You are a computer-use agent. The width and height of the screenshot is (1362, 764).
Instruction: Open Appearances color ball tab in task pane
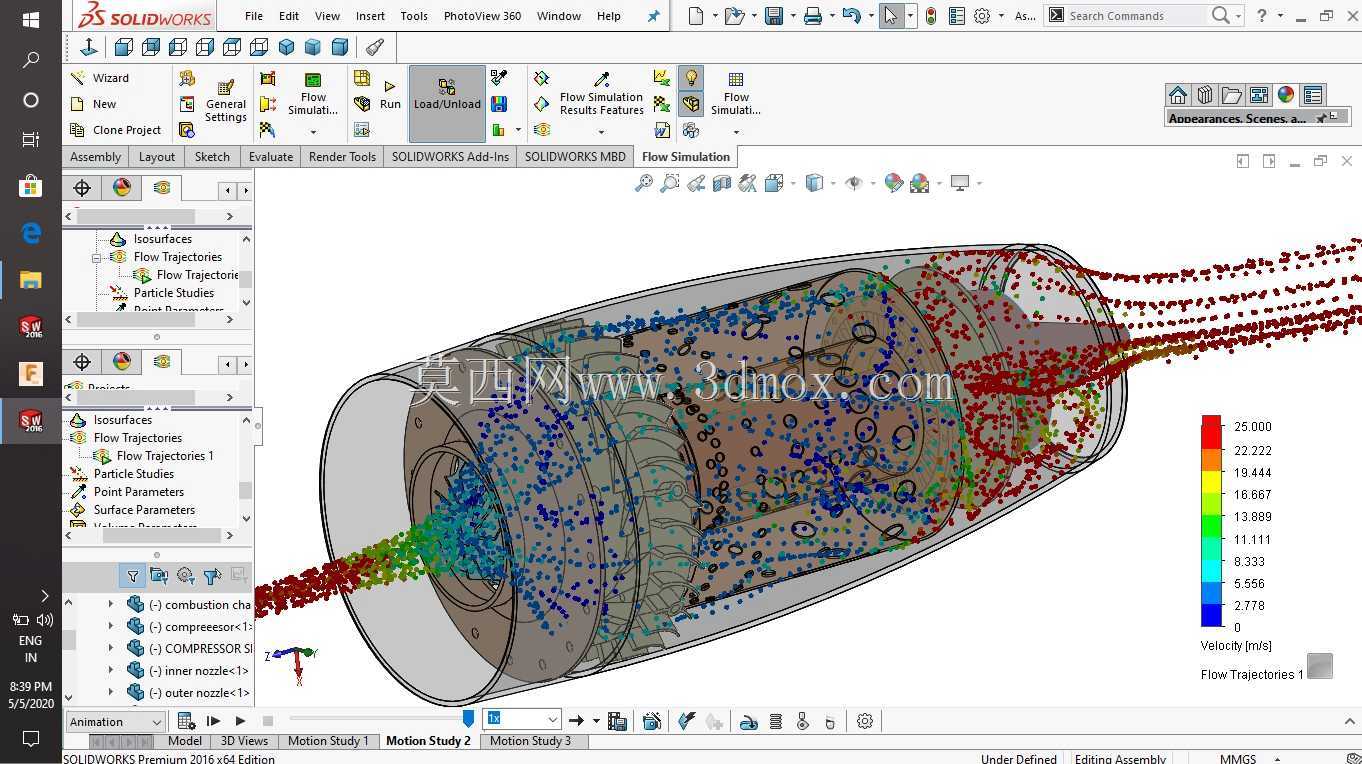pyautogui.click(x=1286, y=95)
